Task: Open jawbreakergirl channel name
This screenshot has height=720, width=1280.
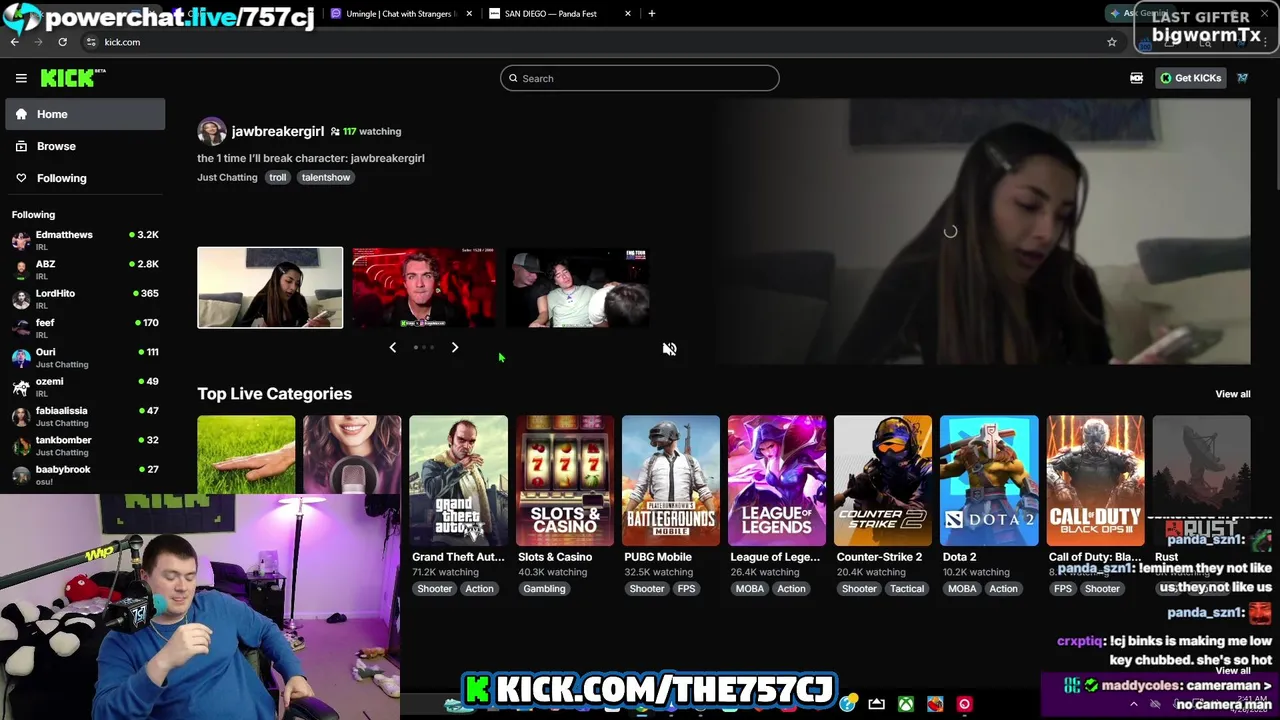Action: tap(277, 131)
